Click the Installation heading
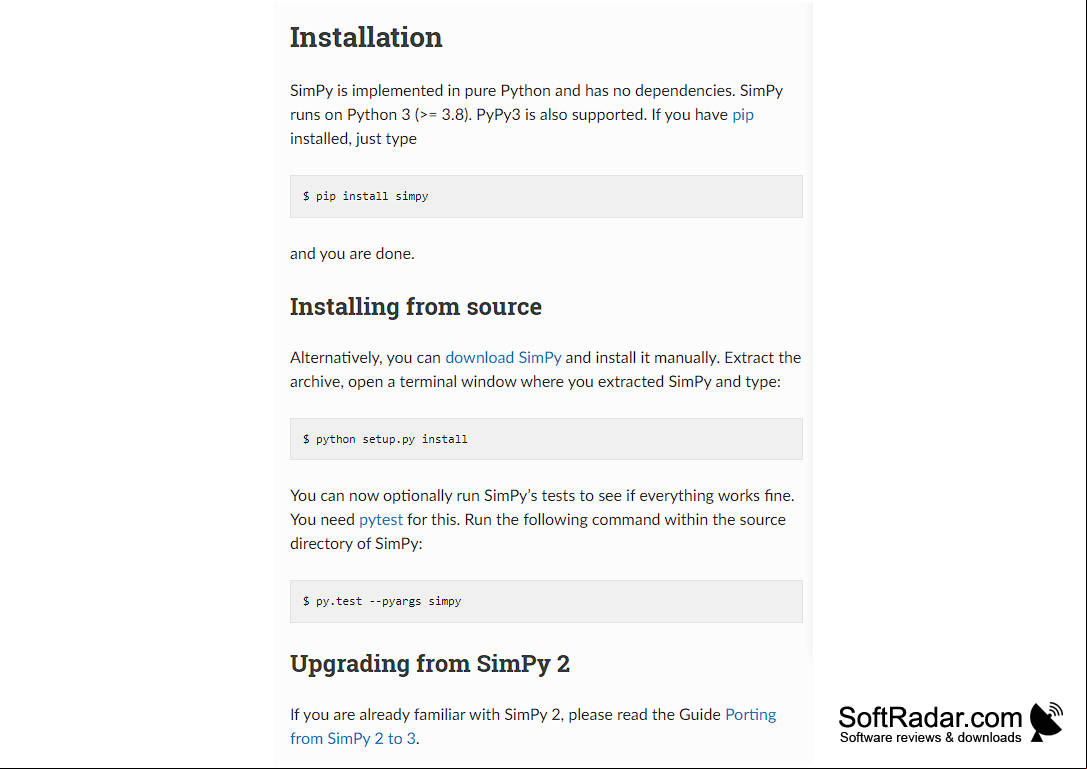1087x769 pixels. 366,37
